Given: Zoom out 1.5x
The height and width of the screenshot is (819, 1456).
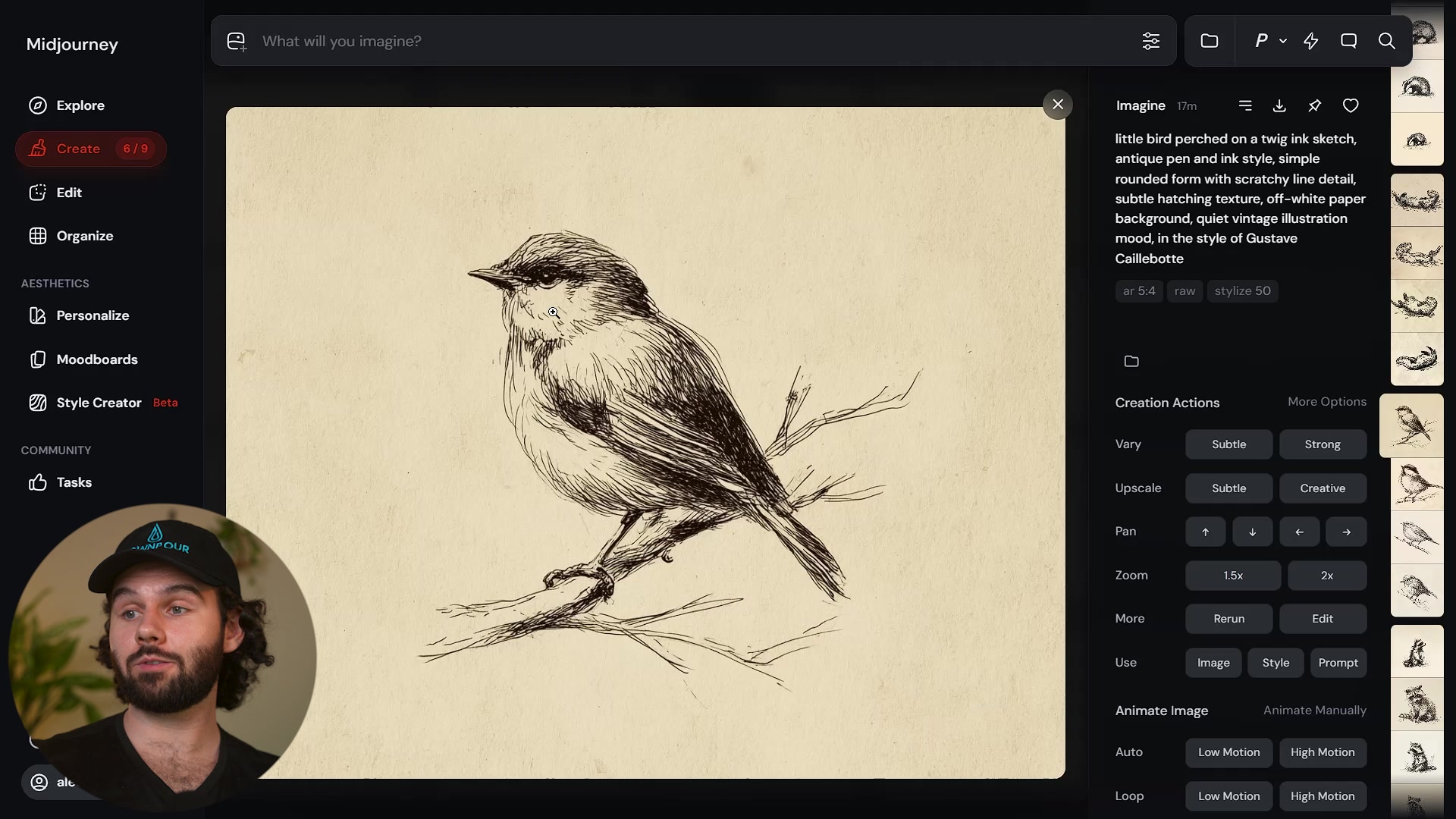Looking at the screenshot, I should tap(1233, 576).
